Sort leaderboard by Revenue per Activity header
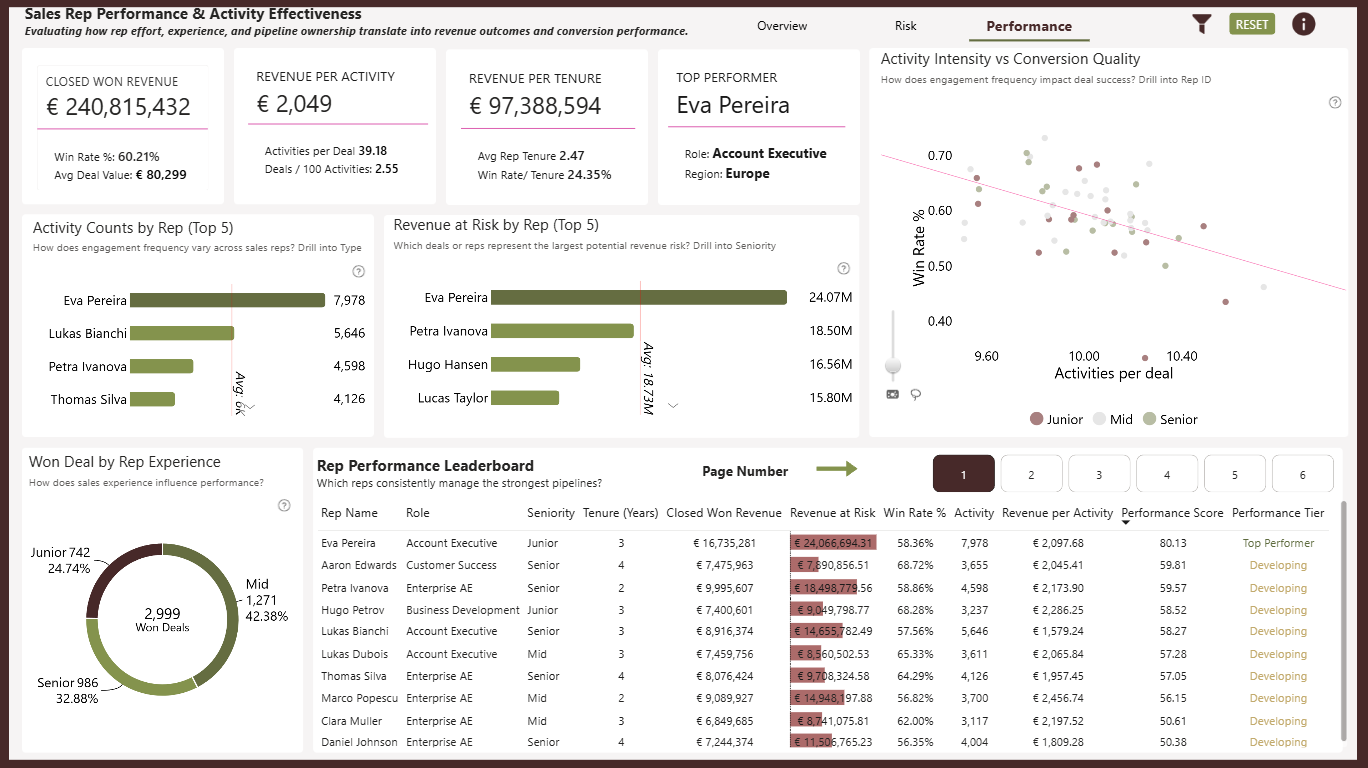Viewport: 1368px width, 768px height. (x=1057, y=513)
